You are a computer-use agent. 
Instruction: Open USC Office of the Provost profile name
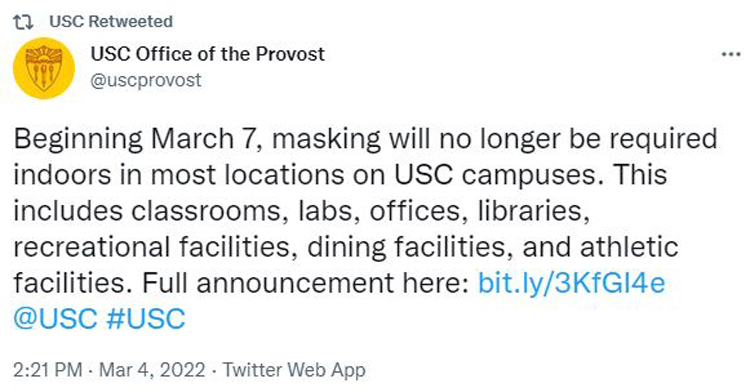208,54
